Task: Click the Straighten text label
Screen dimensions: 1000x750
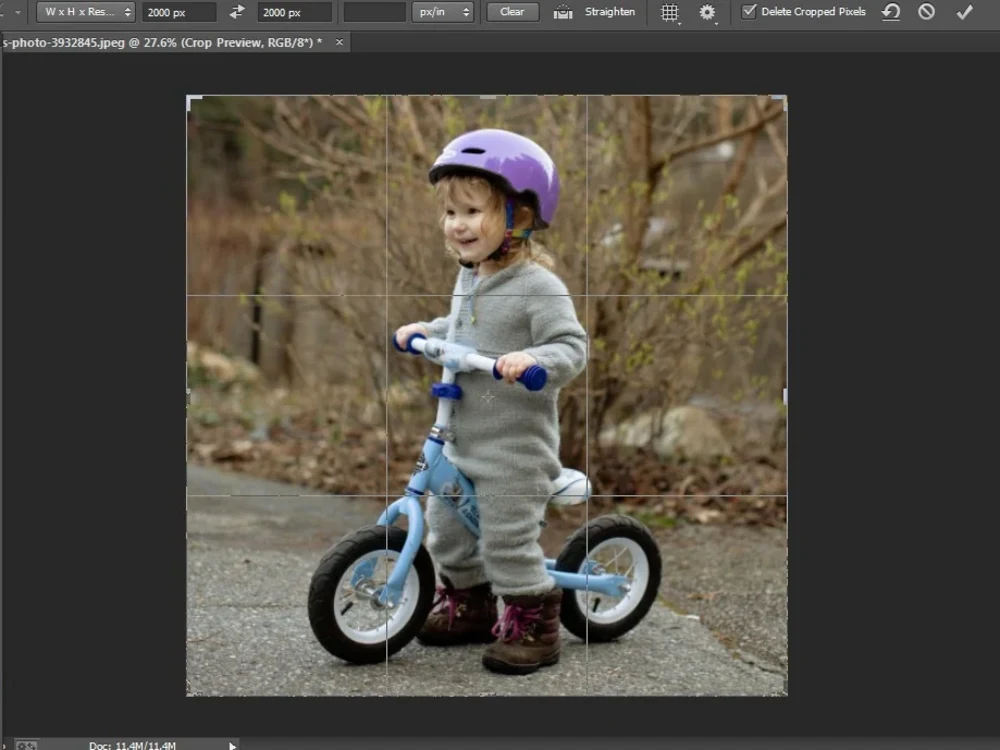Action: [x=609, y=12]
